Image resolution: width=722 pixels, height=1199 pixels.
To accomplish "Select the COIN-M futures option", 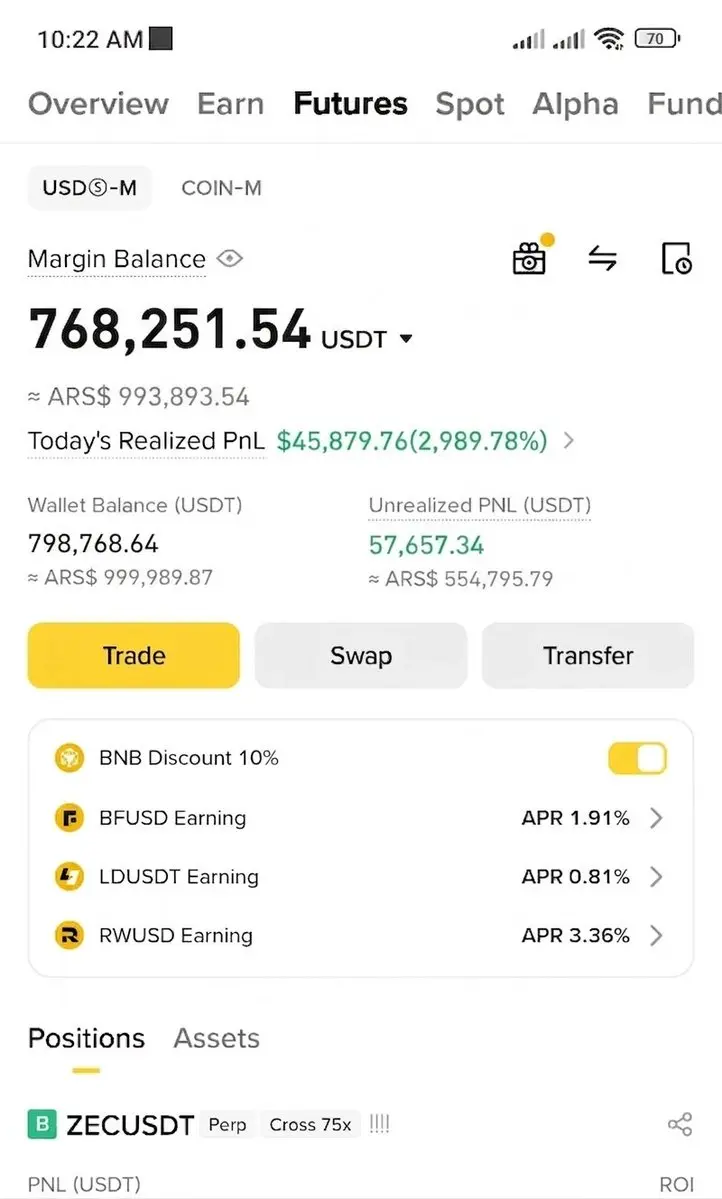I will coord(221,187).
